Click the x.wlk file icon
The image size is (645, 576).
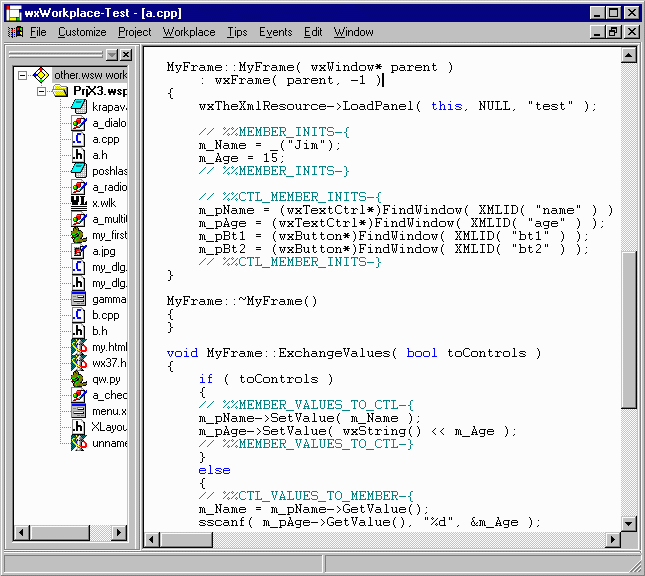click(x=79, y=202)
